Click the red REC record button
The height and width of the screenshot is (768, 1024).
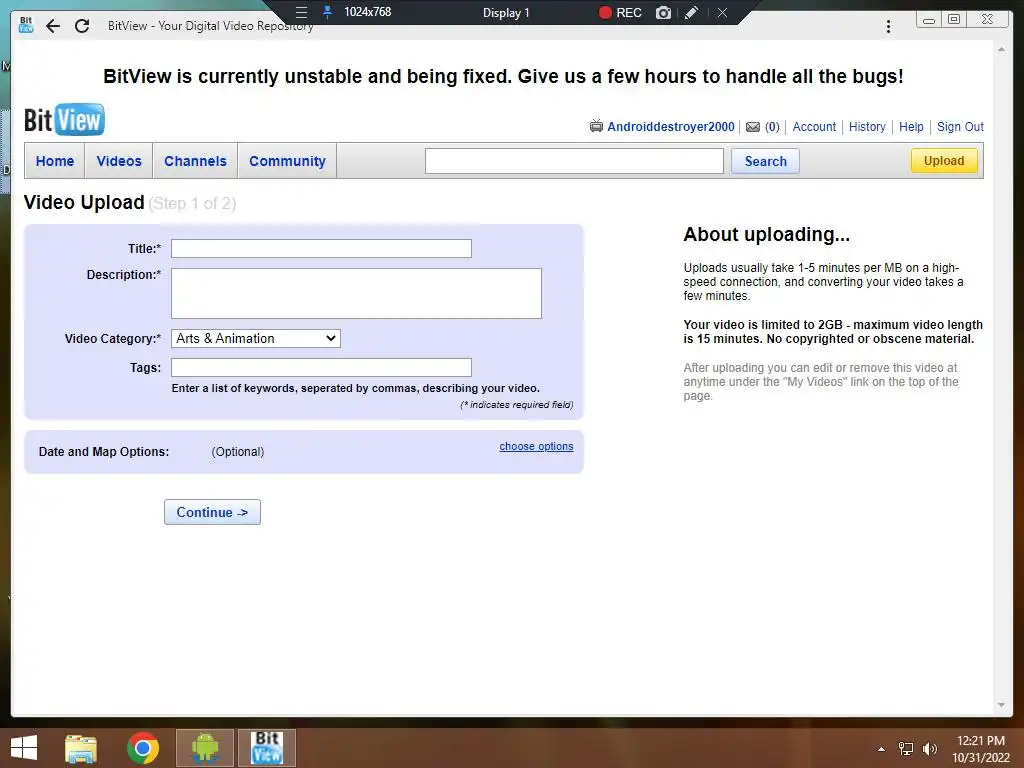620,12
